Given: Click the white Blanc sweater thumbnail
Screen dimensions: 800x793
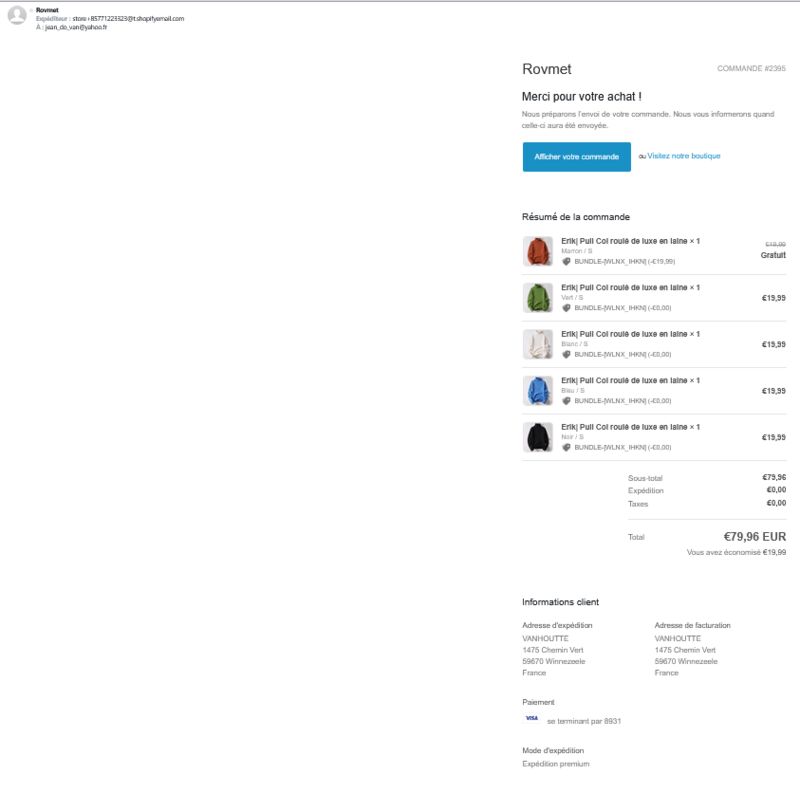Looking at the screenshot, I should 538,344.
